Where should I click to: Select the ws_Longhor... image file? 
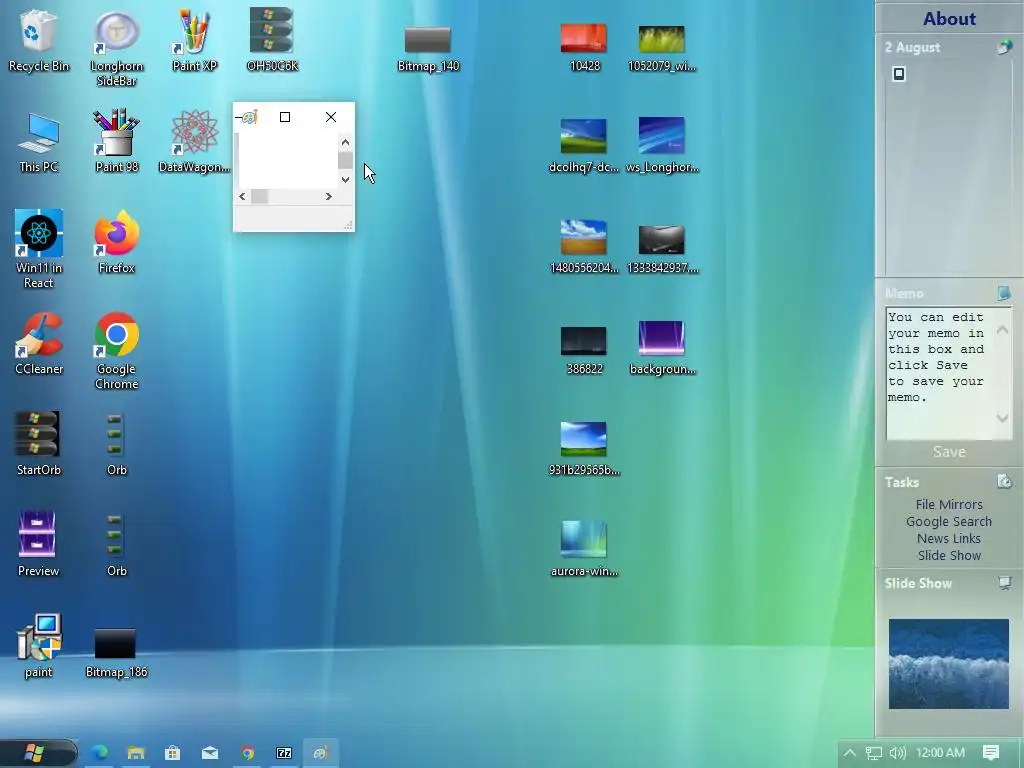pos(662,146)
